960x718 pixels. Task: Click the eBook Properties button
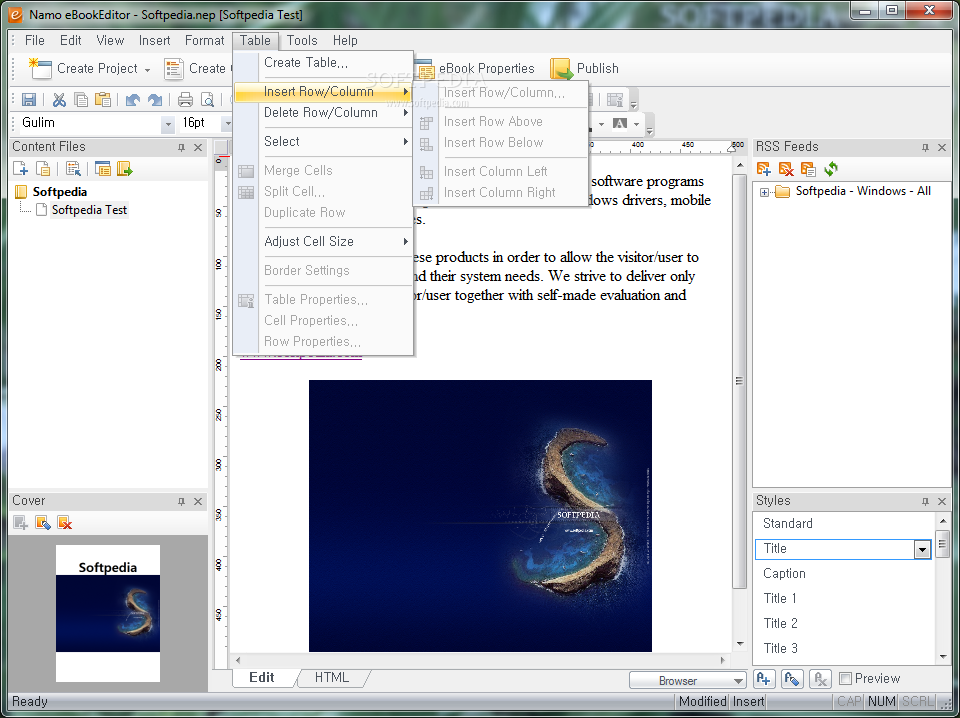[x=474, y=69]
